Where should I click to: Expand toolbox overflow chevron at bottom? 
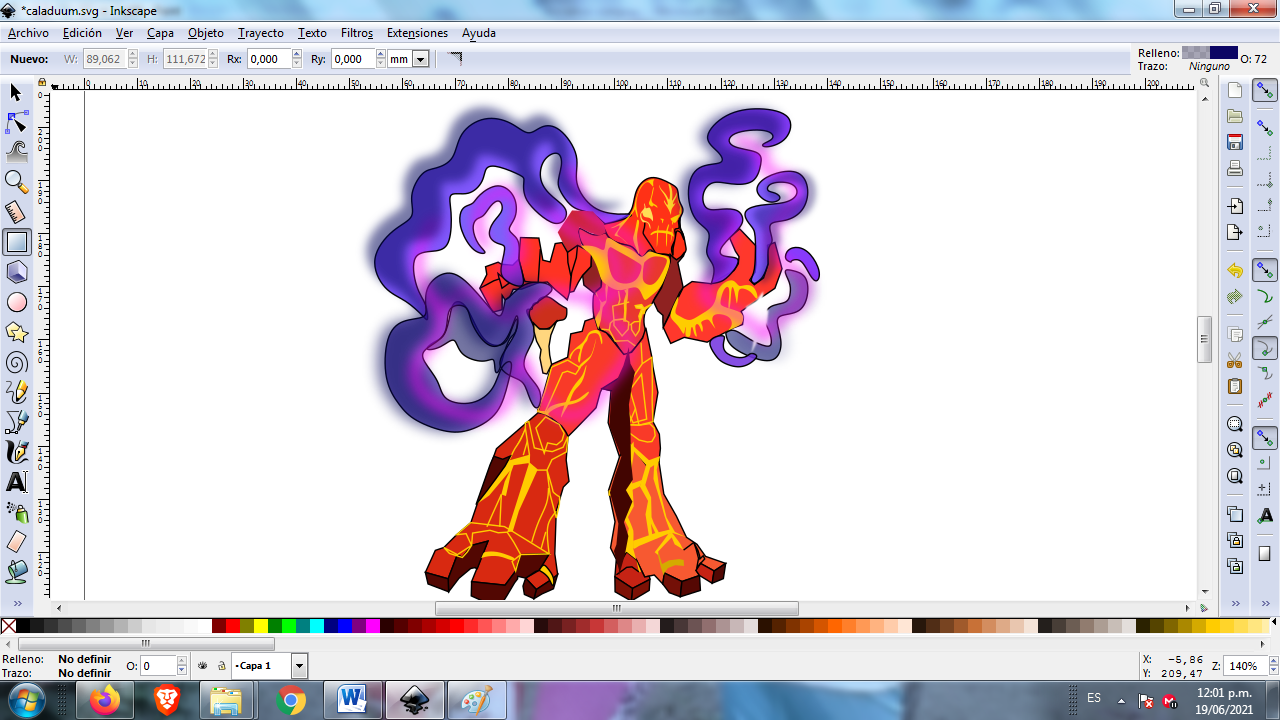pos(16,604)
